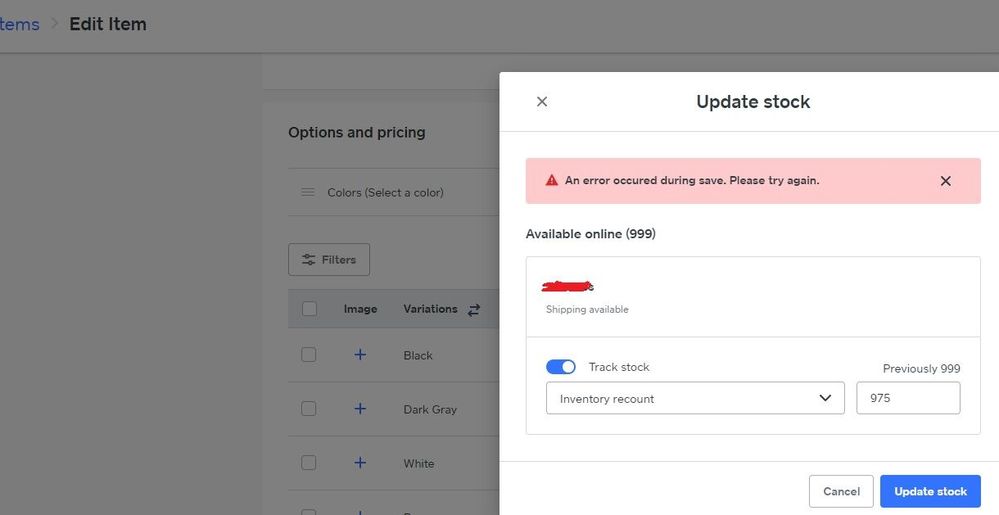Open the Filters button
Screen dimensions: 999x515
click(329, 260)
